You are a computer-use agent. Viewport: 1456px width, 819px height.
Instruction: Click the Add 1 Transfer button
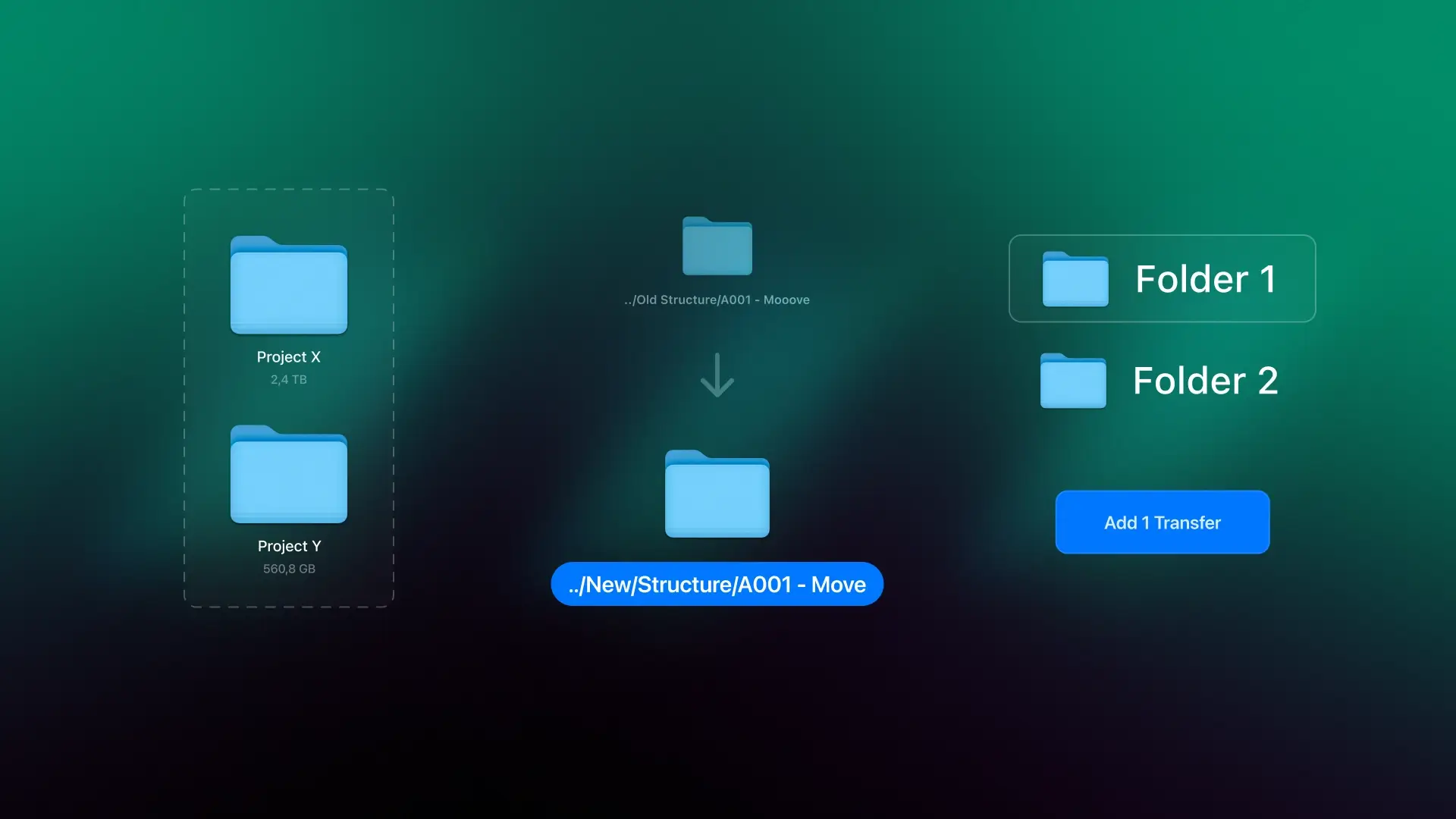(x=1163, y=522)
